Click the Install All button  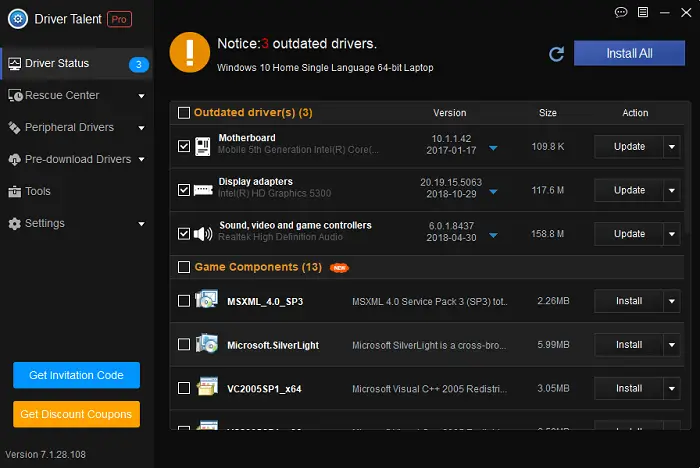point(629,54)
